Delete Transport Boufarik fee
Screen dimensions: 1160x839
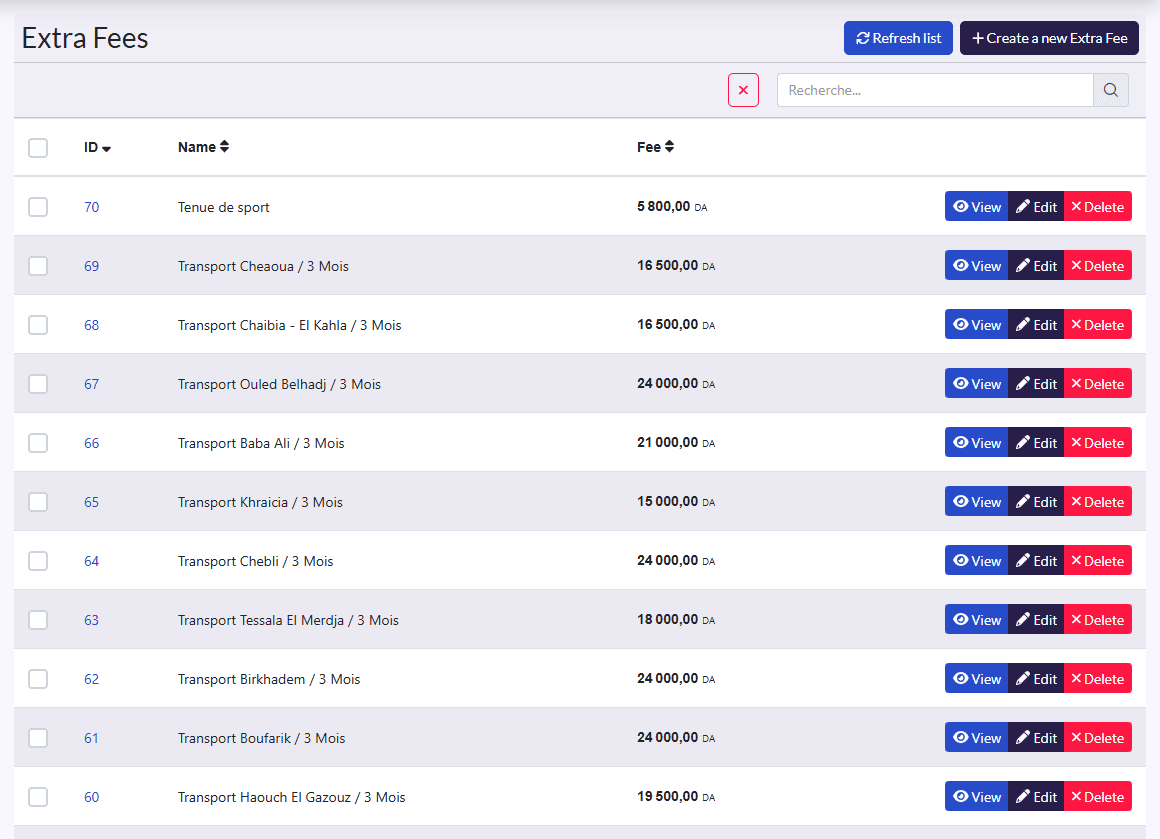click(1098, 737)
